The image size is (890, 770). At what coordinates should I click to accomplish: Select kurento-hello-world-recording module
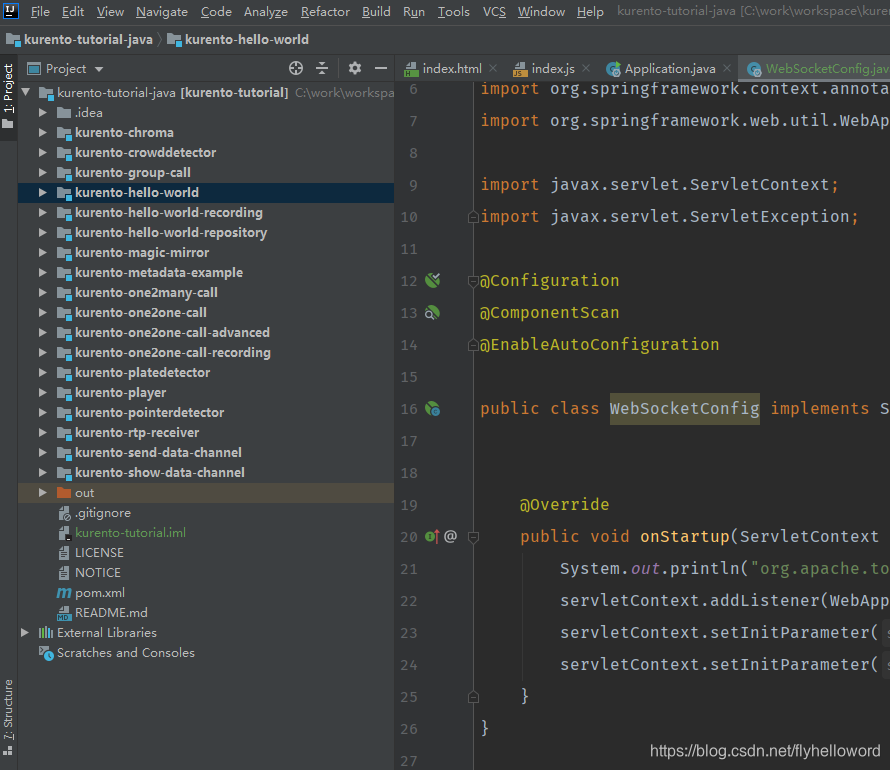pyautogui.click(x=169, y=212)
